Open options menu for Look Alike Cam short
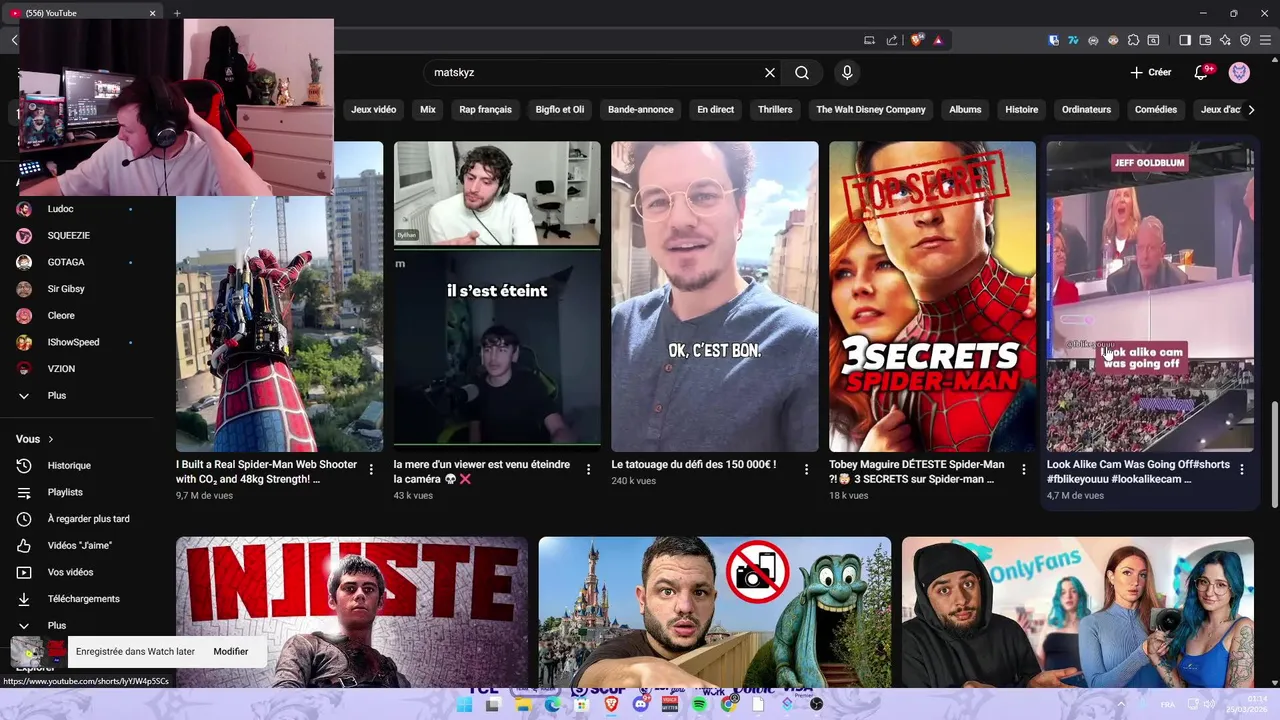Screen dimensions: 1280x720 (1242, 469)
